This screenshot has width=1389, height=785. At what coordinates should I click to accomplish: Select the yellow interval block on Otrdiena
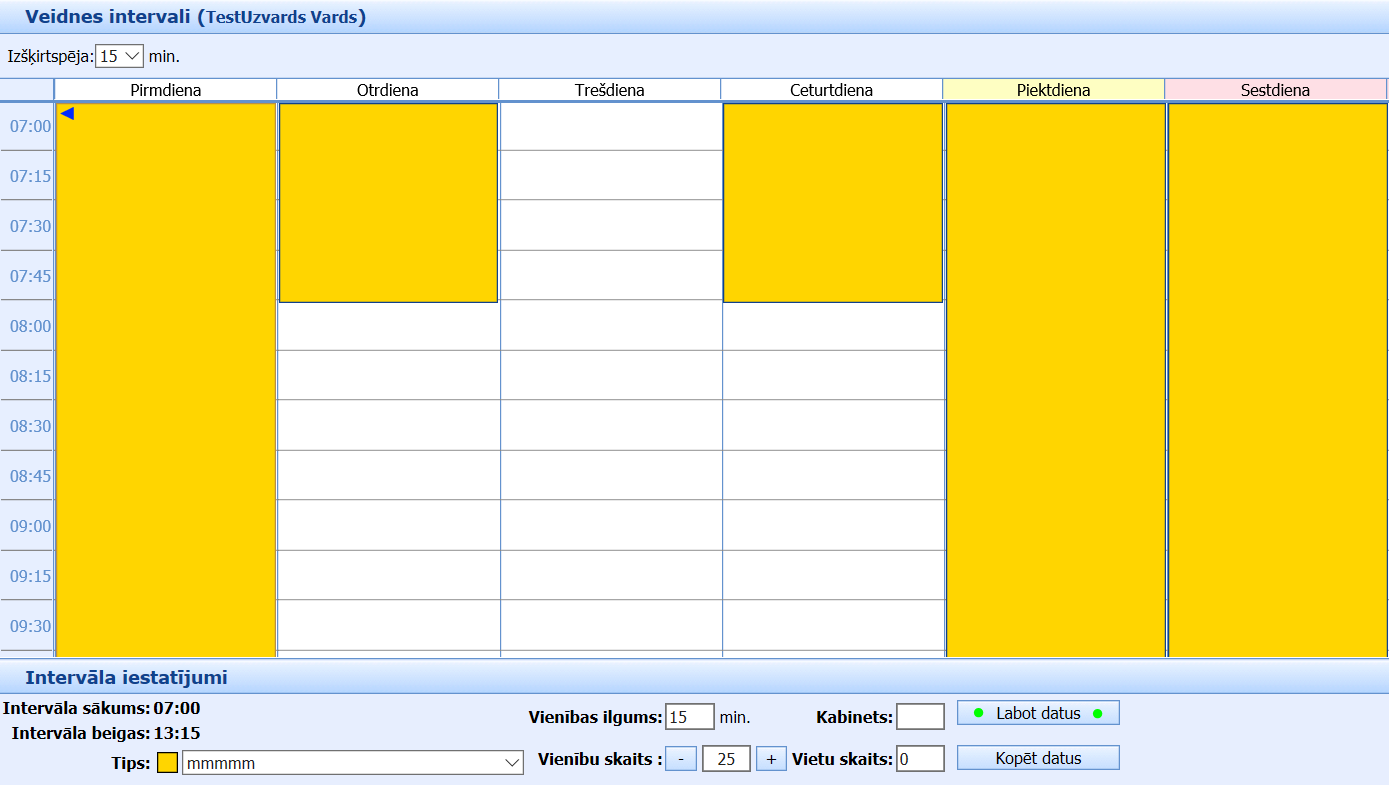388,202
